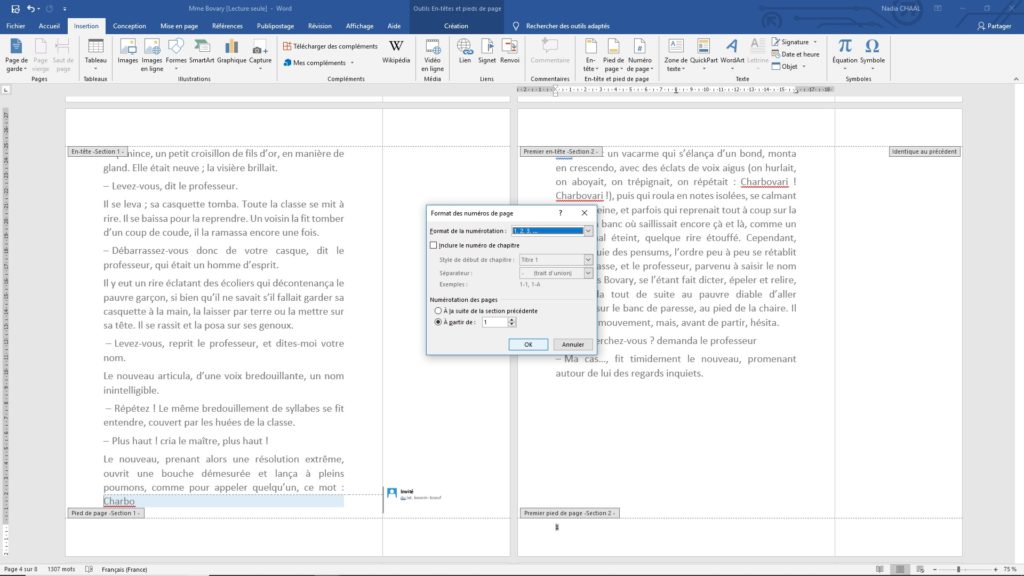Insert a Lien hyperlink

tap(464, 52)
